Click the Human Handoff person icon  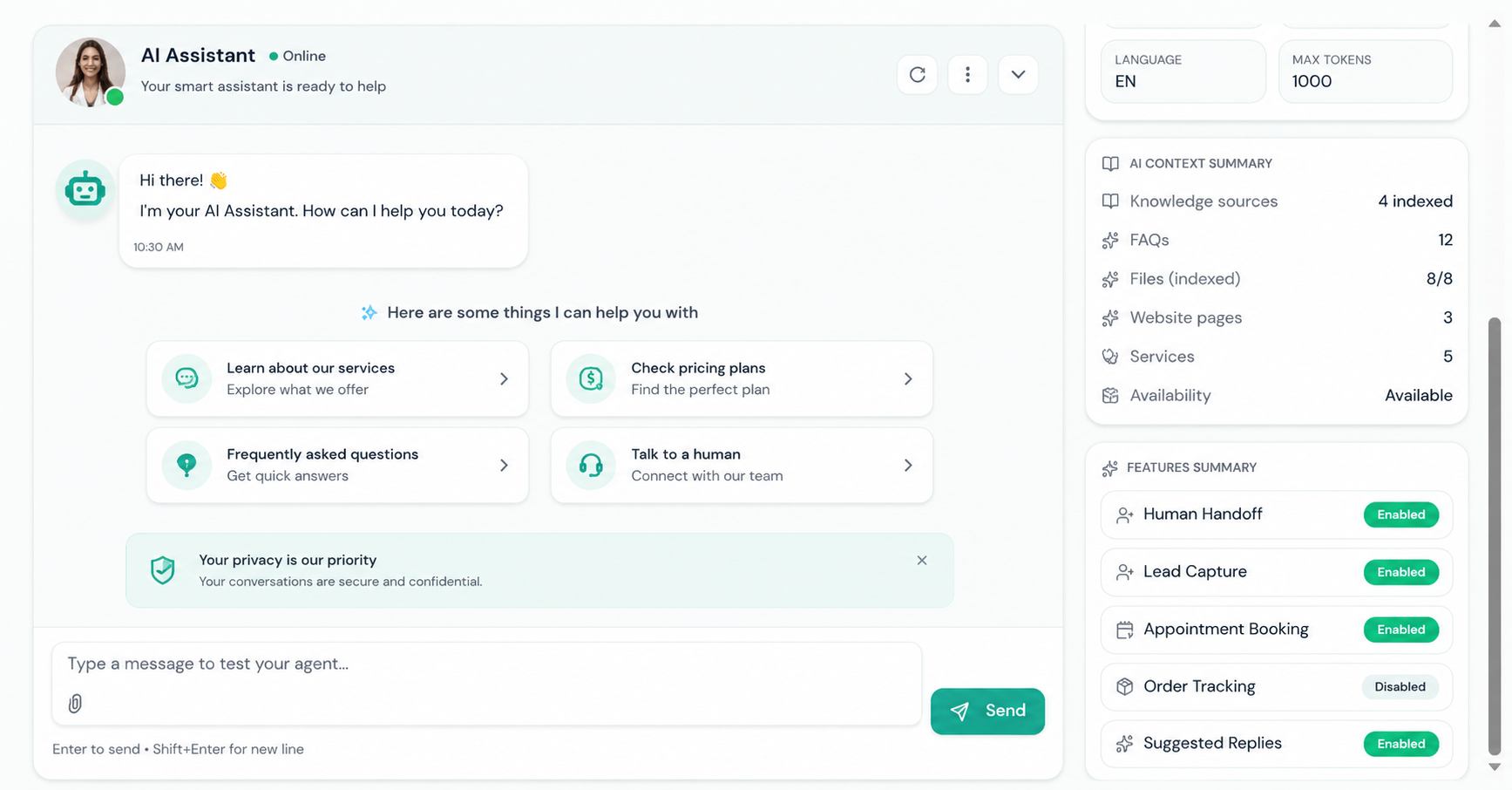(1125, 515)
